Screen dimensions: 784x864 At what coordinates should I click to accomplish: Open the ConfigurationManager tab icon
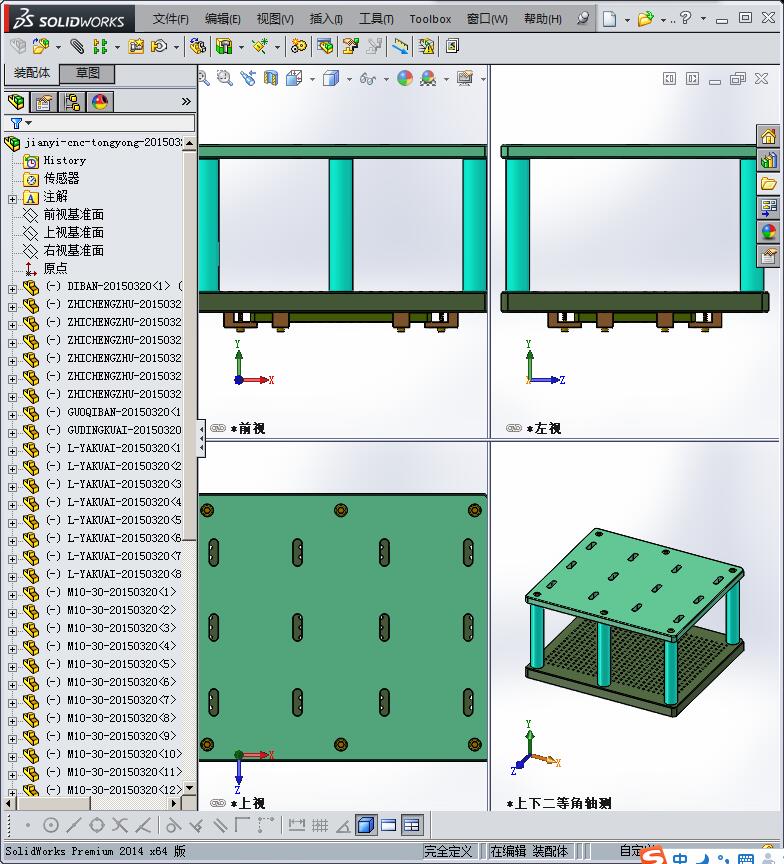72,102
